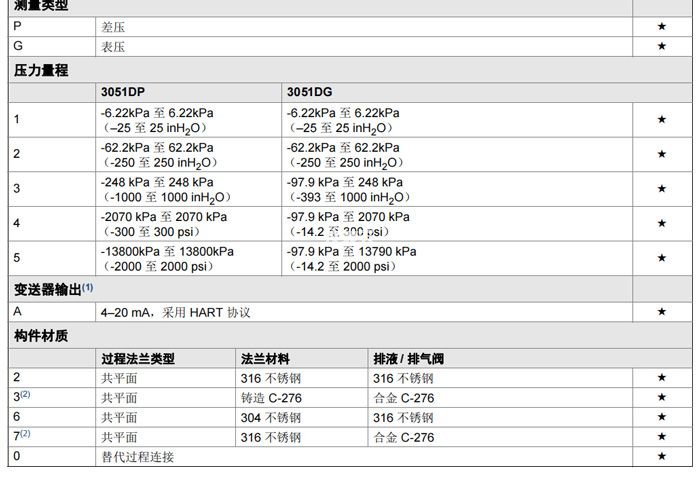Select the cell -2070 kPa 至 2070 kPa
This screenshot has height=478, width=700.
tap(188, 224)
